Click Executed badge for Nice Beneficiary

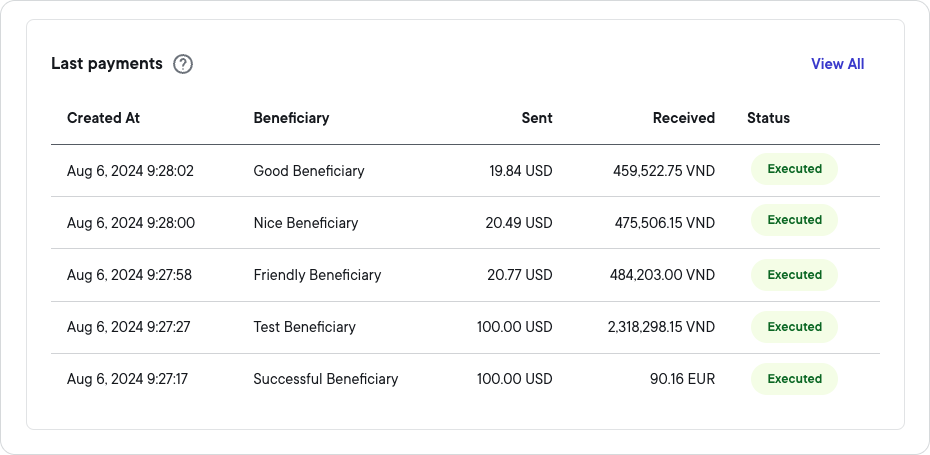coord(794,220)
